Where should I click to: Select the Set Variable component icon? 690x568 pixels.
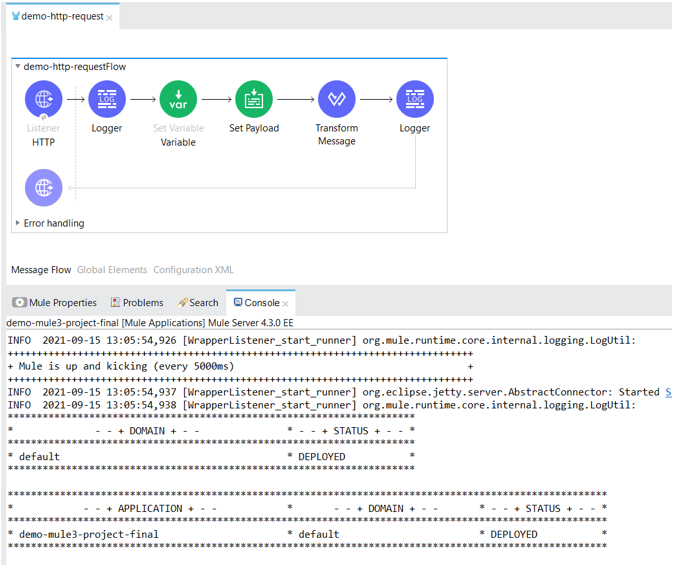click(x=178, y=99)
